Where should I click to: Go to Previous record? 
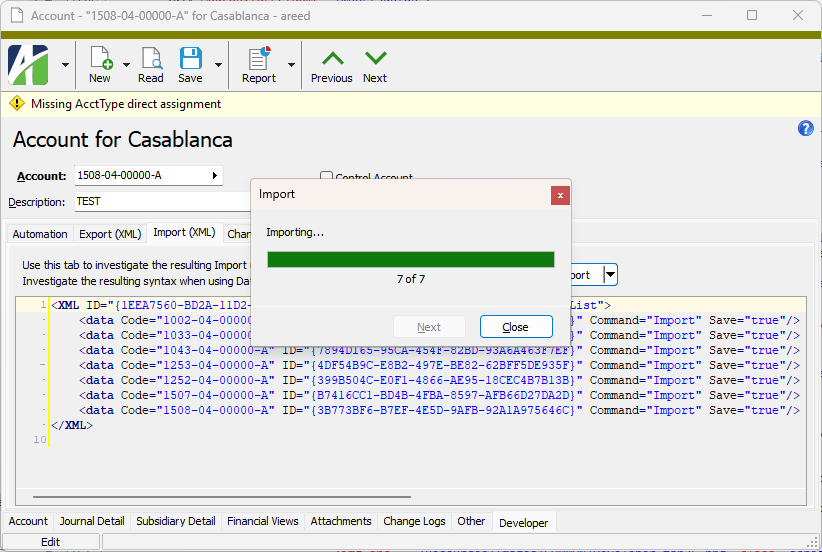332,65
